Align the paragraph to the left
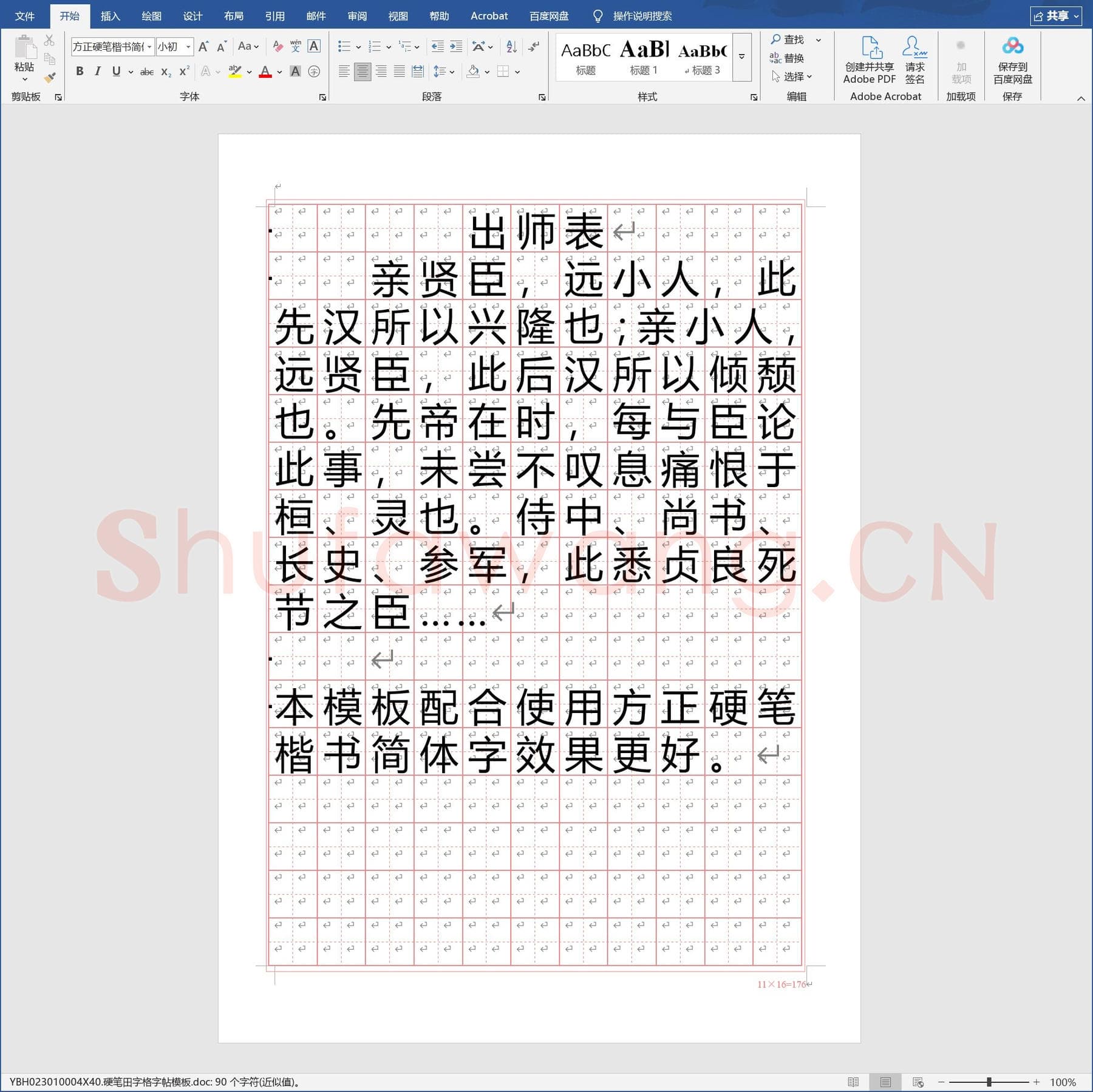The image size is (1093, 1092). point(344,72)
